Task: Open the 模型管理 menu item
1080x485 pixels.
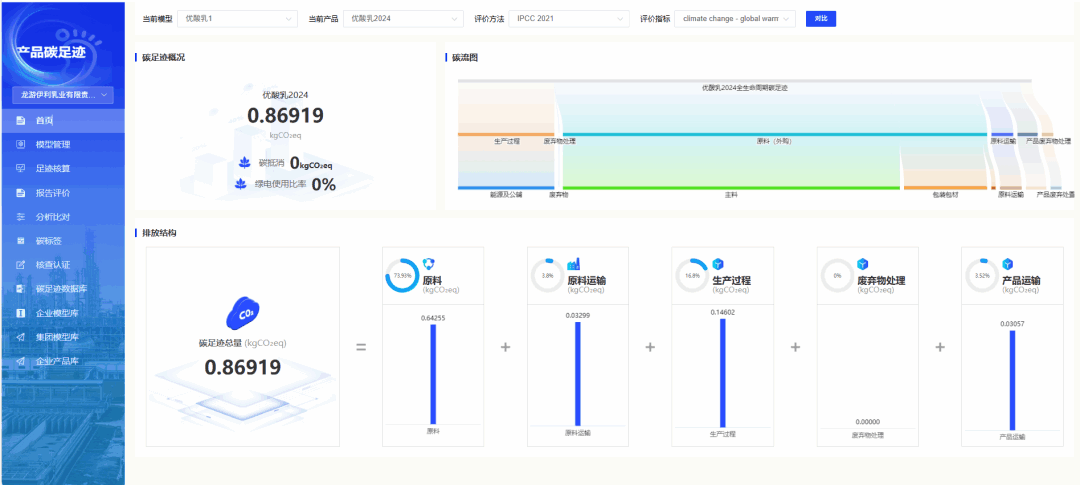Action: 63,145
